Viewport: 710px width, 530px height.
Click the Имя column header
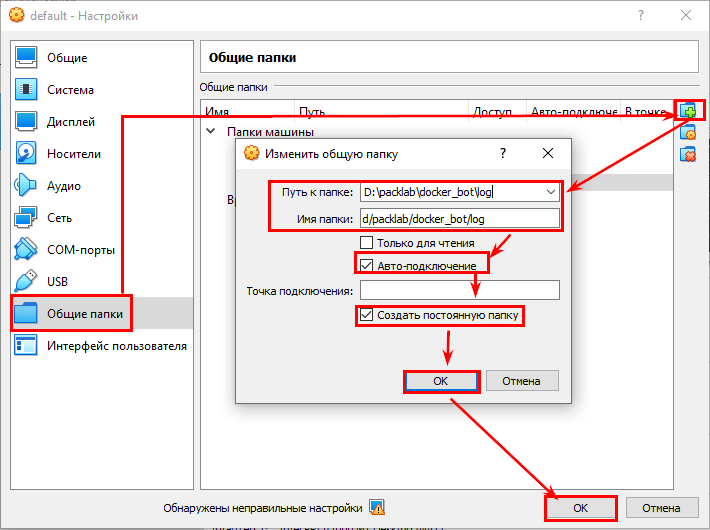click(248, 110)
